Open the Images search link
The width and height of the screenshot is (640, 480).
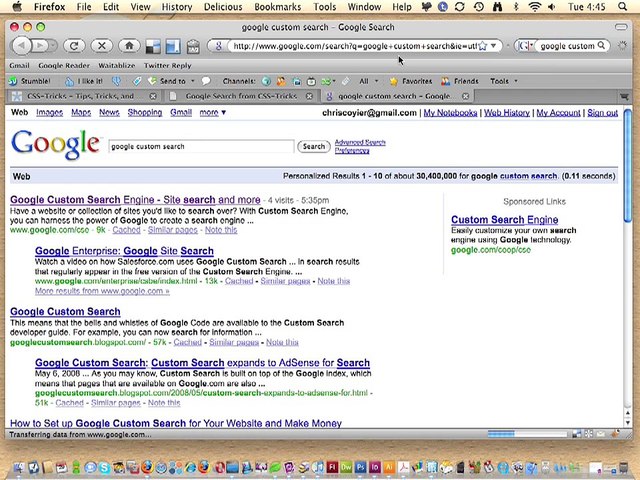[x=49, y=112]
